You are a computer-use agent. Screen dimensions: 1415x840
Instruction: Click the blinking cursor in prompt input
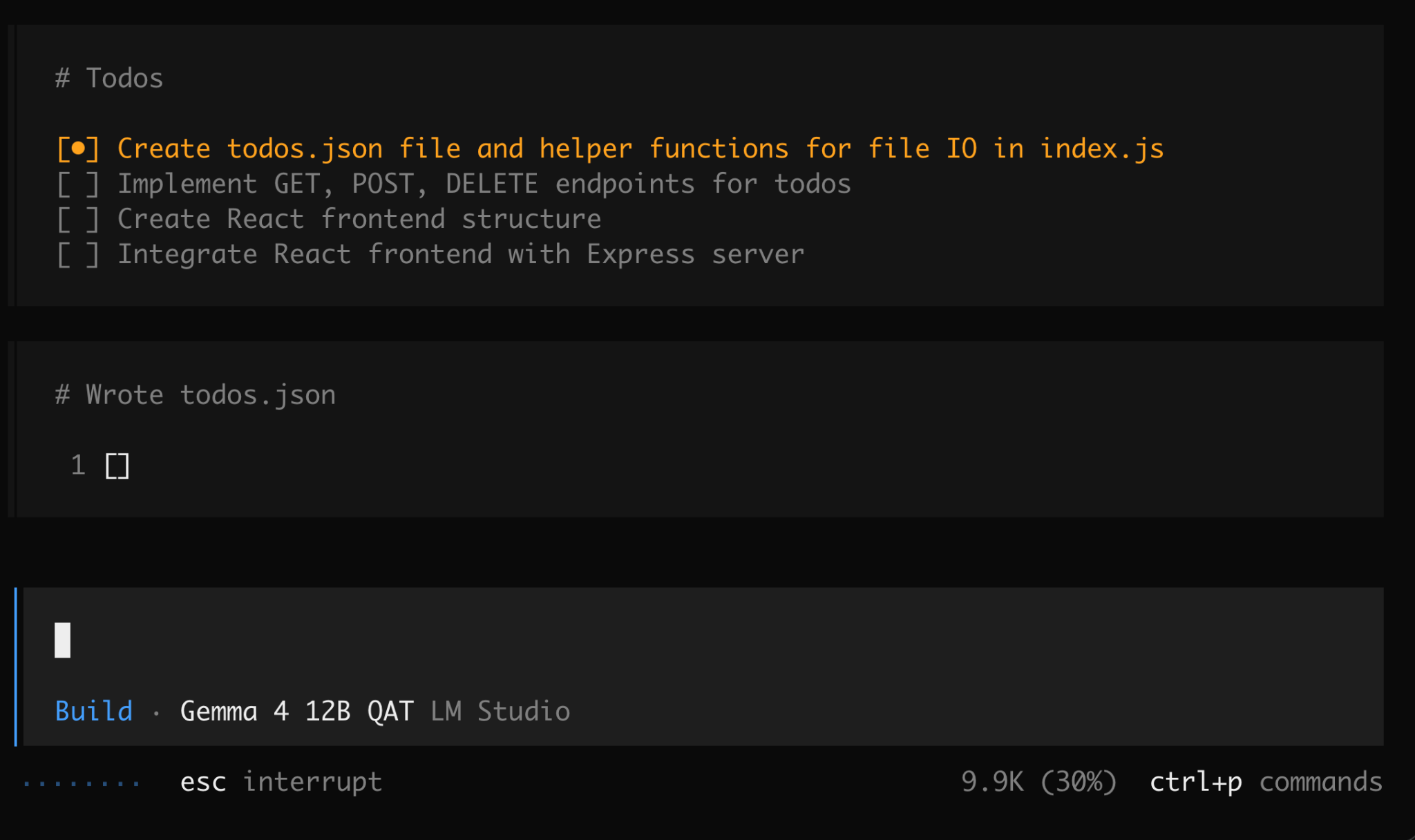click(x=63, y=640)
